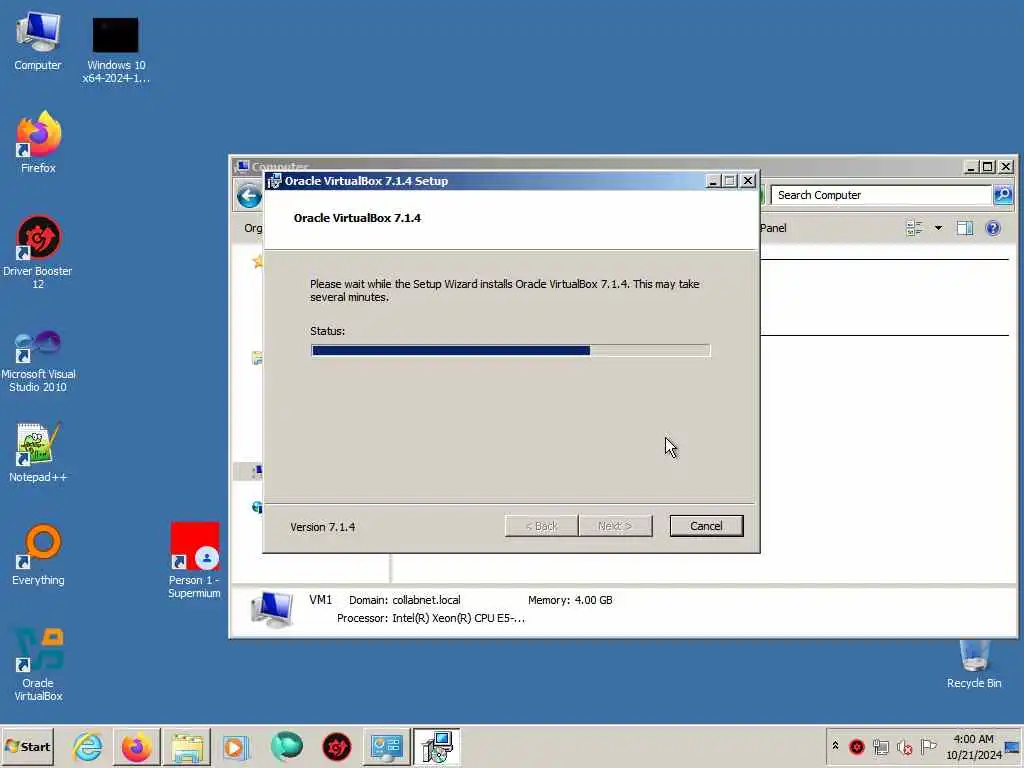Click the Memory 4.00 GB text

[x=570, y=600]
